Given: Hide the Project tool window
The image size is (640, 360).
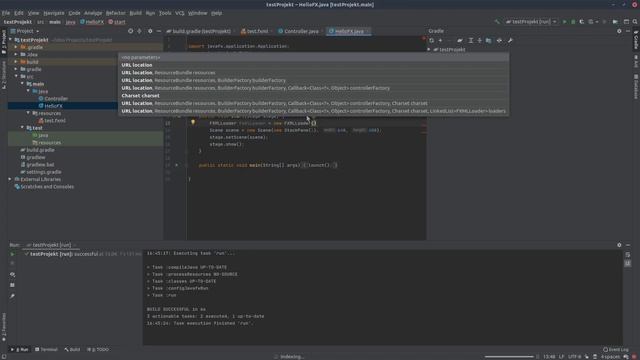Looking at the screenshot, I should [159, 31].
